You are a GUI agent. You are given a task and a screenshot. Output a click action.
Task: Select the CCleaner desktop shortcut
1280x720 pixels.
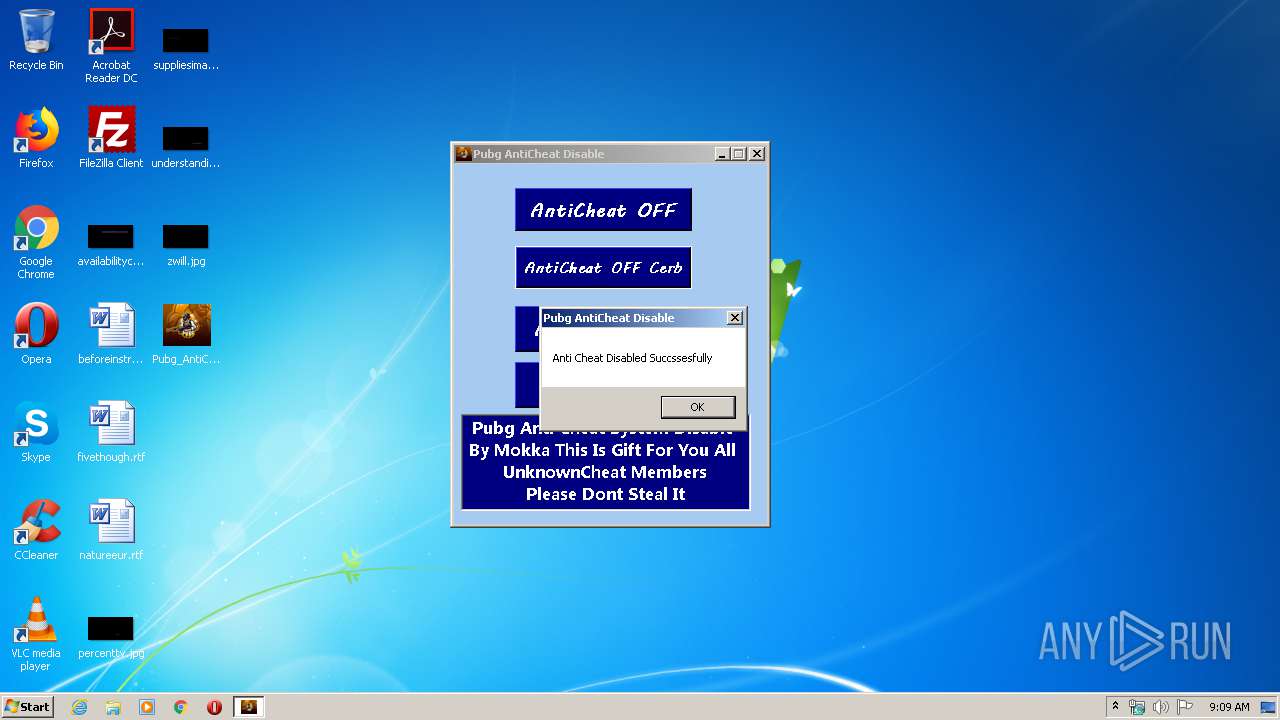[x=36, y=530]
